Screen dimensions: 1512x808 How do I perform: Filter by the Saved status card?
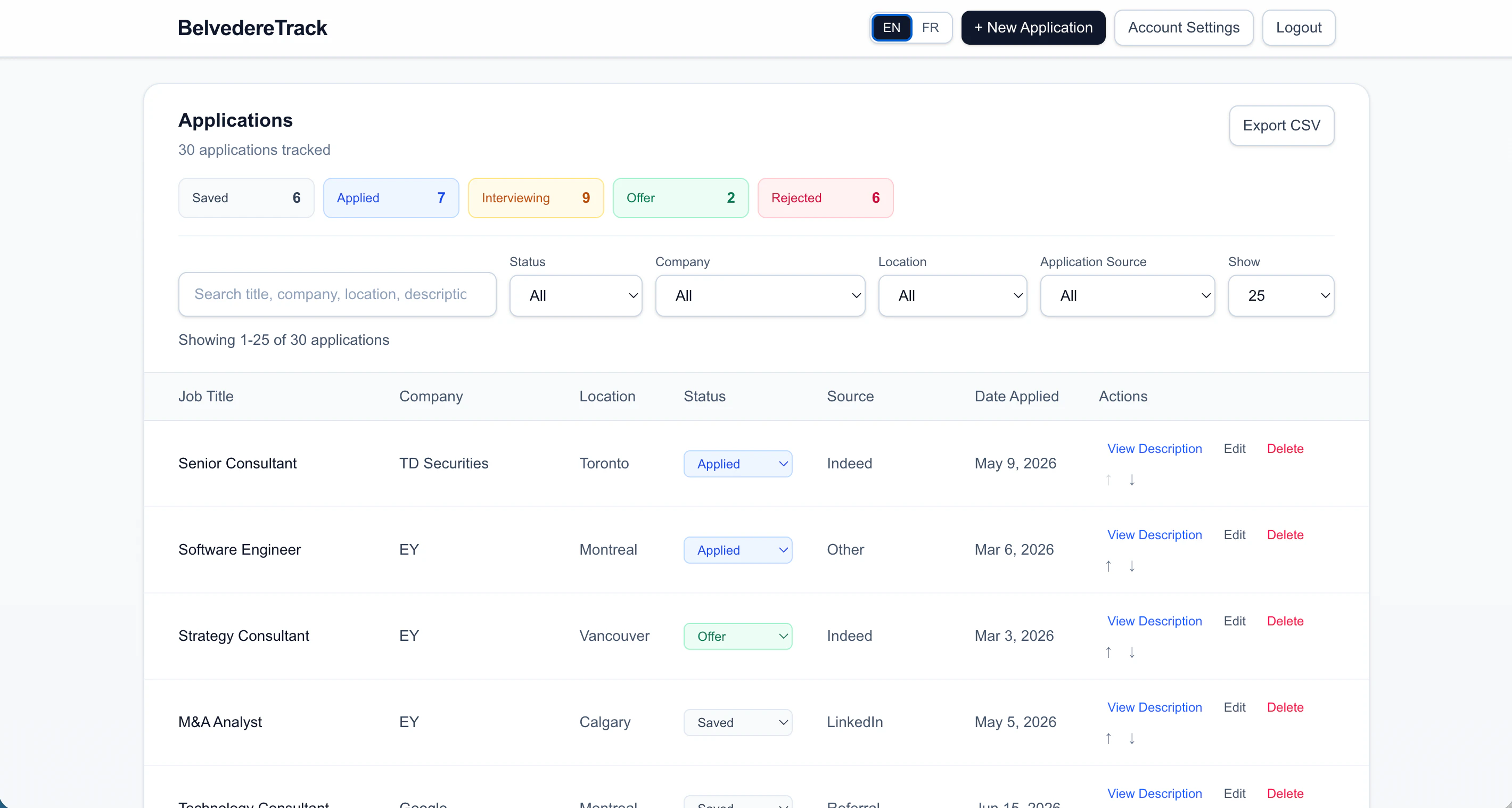246,199
